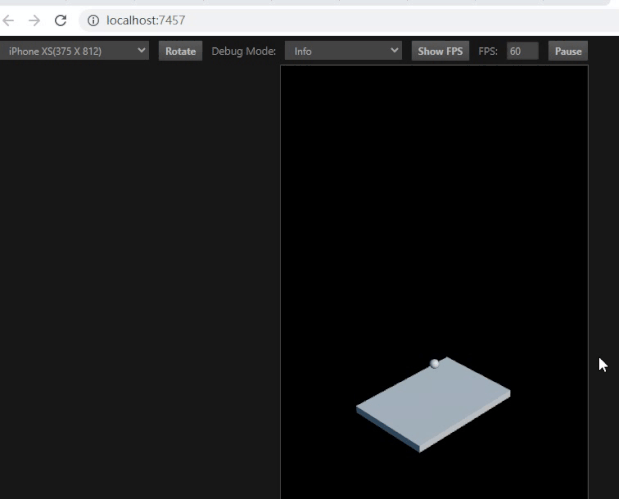Open the Debug Mode Info dropdown
Viewport: 619px width, 499px height.
point(343,51)
